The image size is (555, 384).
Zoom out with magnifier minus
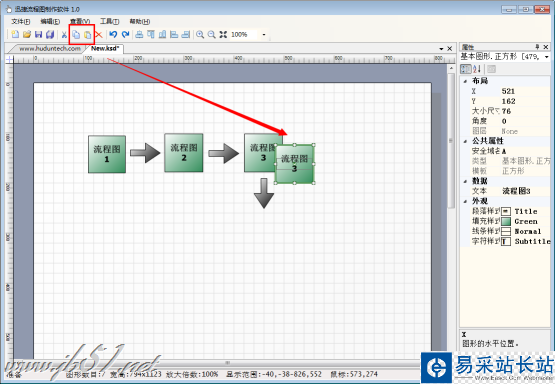211,34
